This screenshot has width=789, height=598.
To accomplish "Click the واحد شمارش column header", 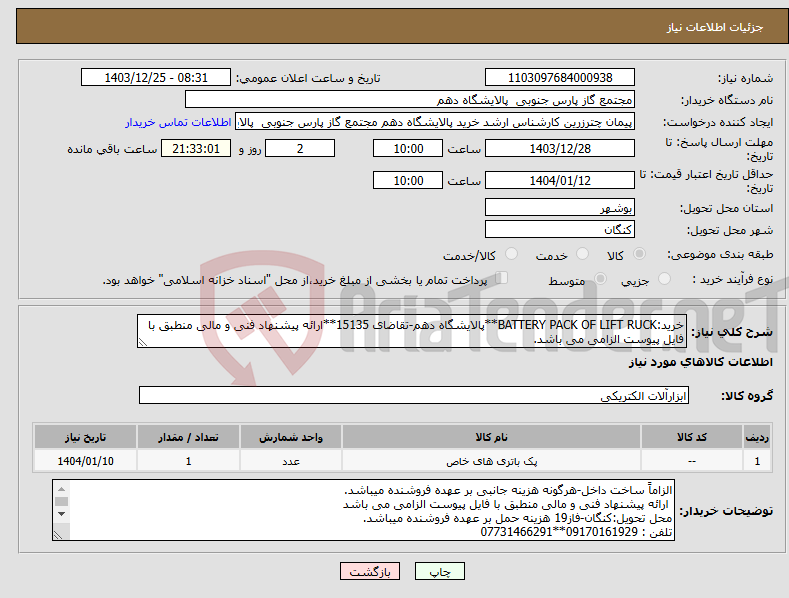I will pos(291,437).
